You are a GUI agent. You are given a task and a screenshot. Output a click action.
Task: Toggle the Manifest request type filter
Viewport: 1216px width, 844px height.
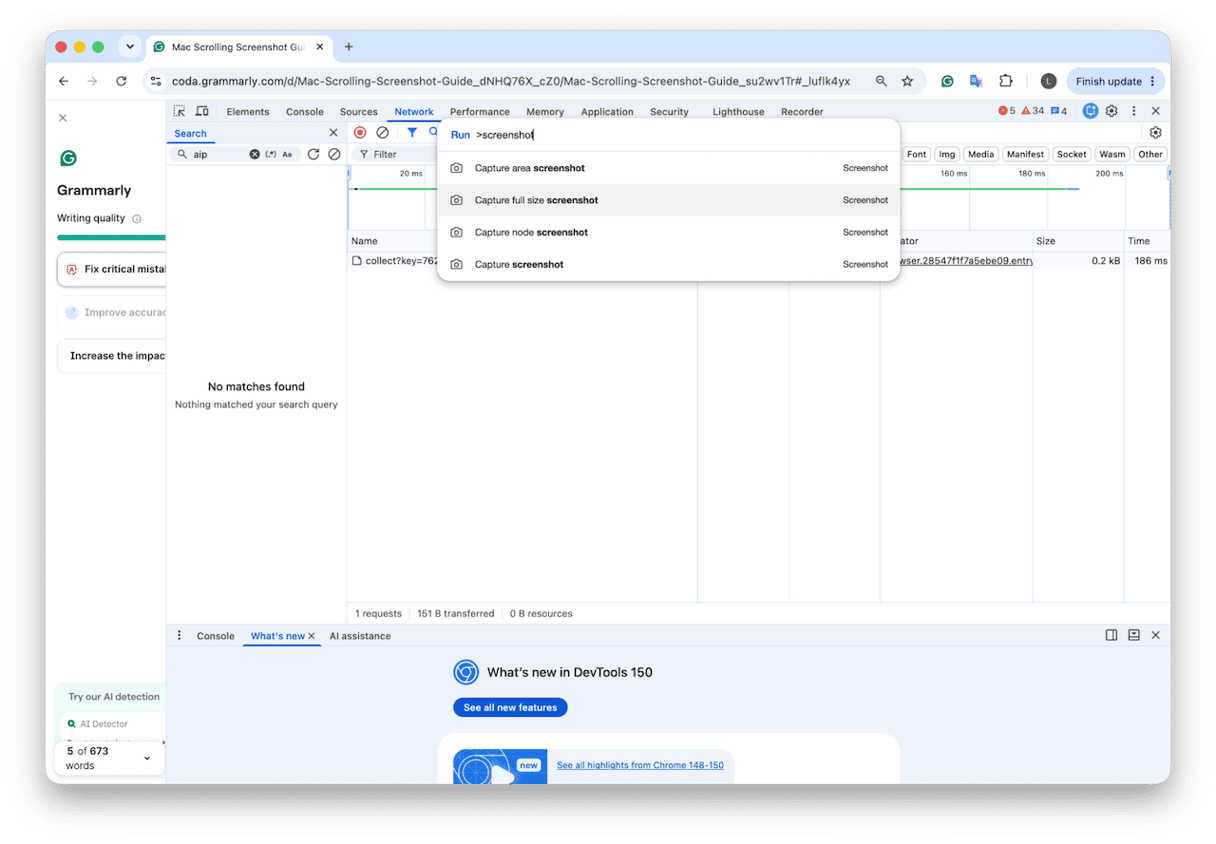[1025, 154]
